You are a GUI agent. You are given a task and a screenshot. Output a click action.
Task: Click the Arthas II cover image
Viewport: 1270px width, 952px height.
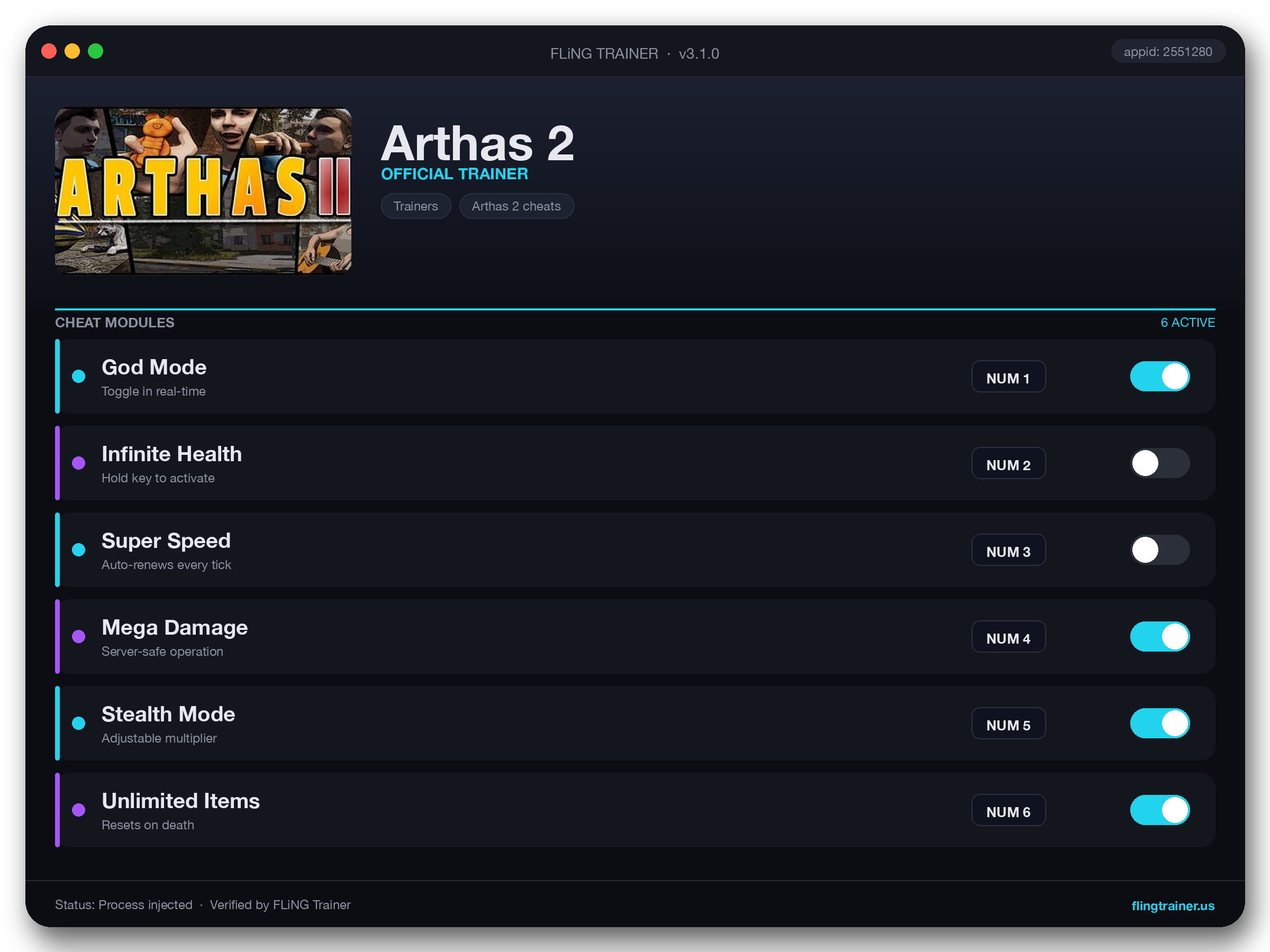203,190
